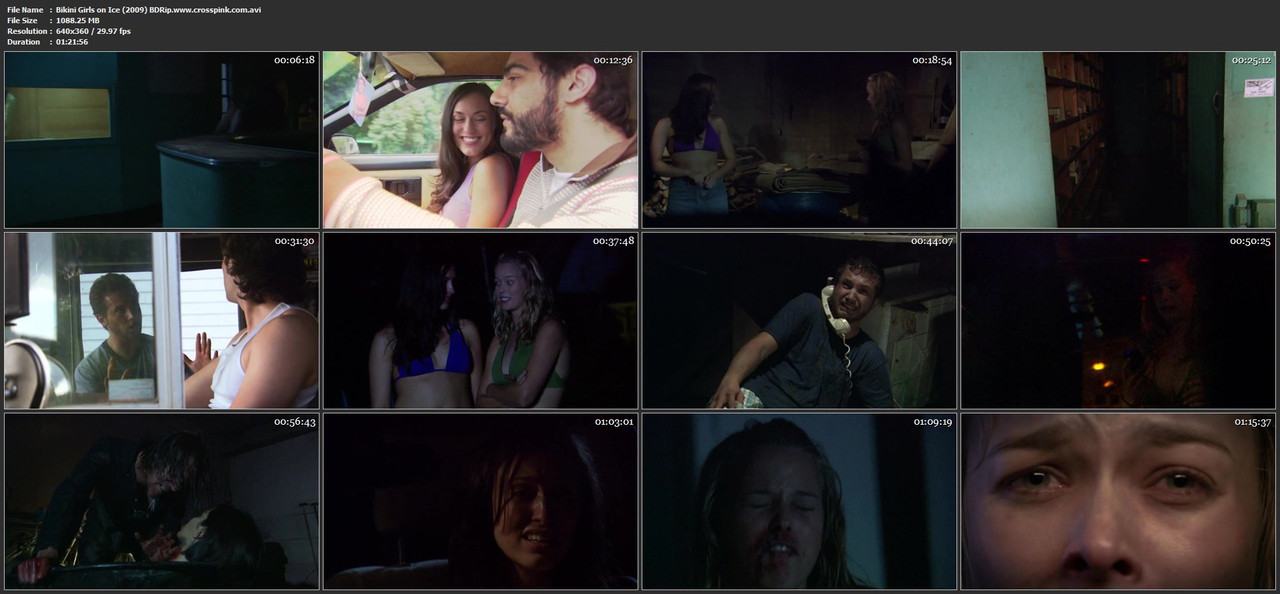Click the duration value 01:21:56
Screen dimensions: 1280x594
pos(72,42)
